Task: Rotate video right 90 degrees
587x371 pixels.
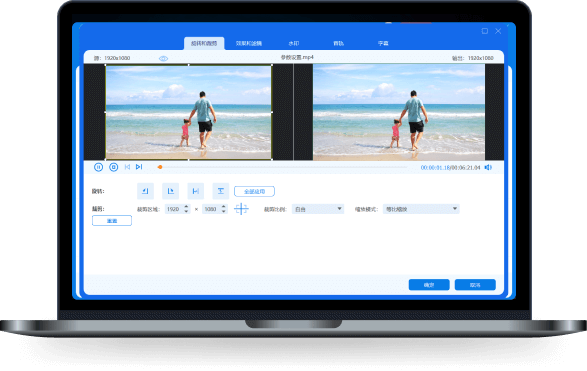Action: click(x=170, y=191)
